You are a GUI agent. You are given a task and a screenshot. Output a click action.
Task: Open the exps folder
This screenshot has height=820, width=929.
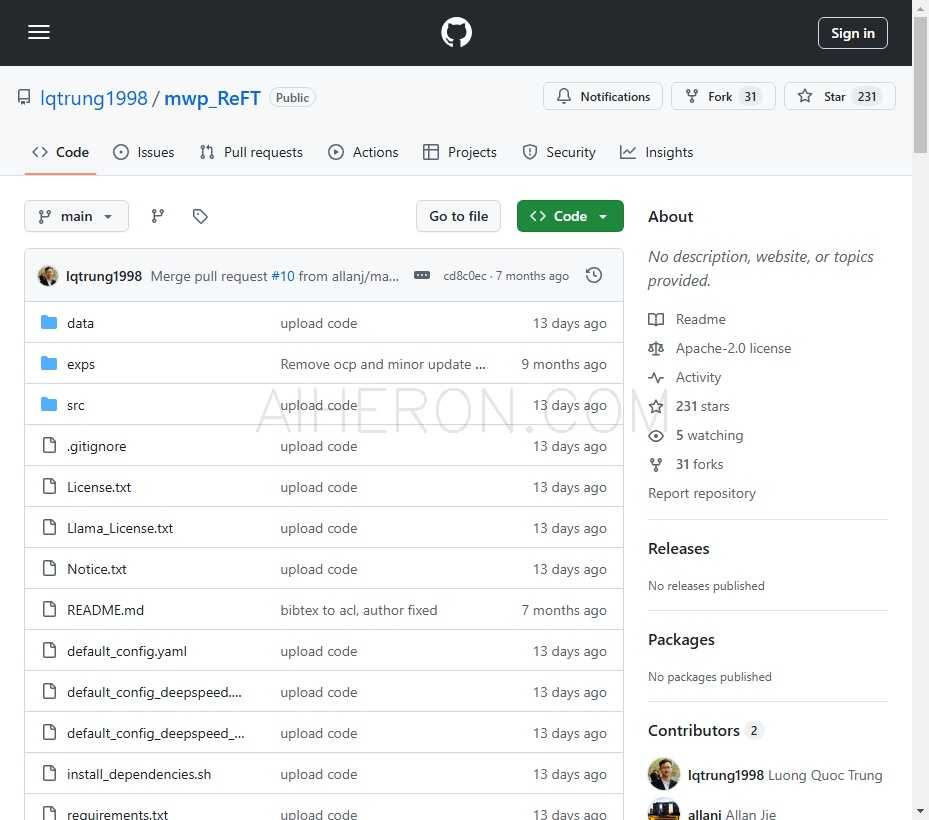(81, 364)
